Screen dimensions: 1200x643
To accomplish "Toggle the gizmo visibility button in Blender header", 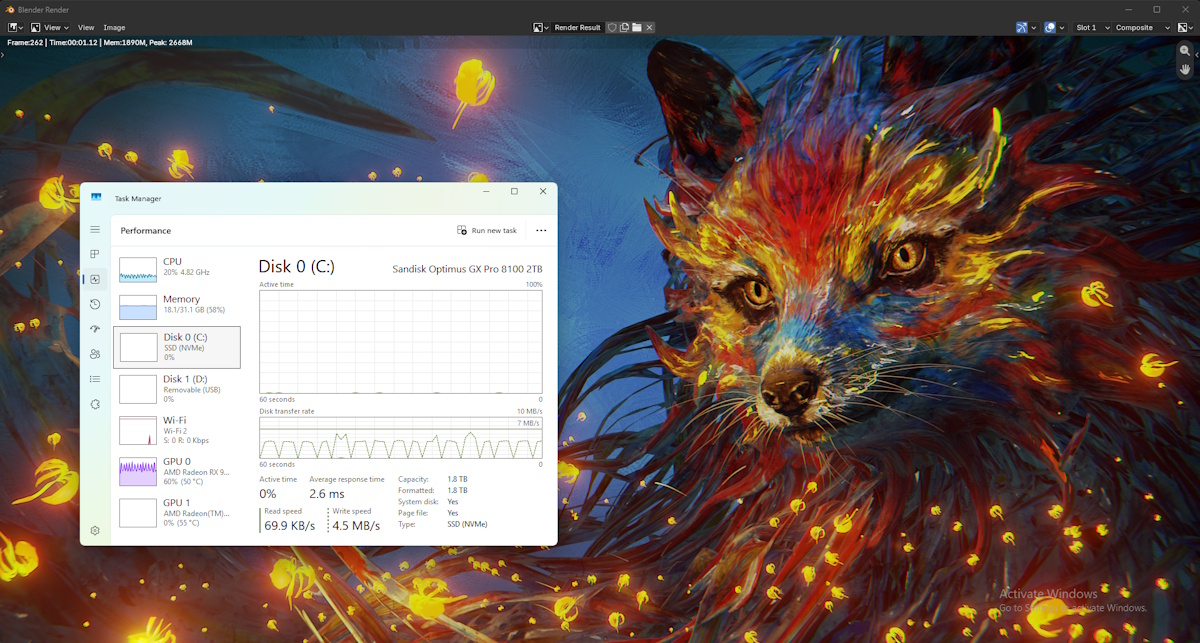I will point(1022,27).
